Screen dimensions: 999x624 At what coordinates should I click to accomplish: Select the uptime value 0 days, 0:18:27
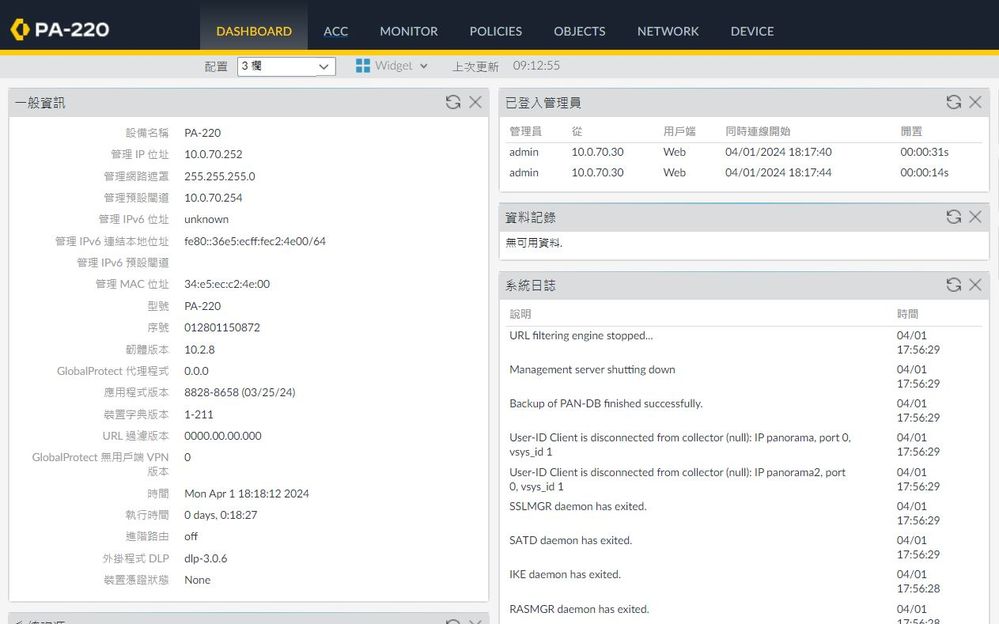click(x=220, y=514)
